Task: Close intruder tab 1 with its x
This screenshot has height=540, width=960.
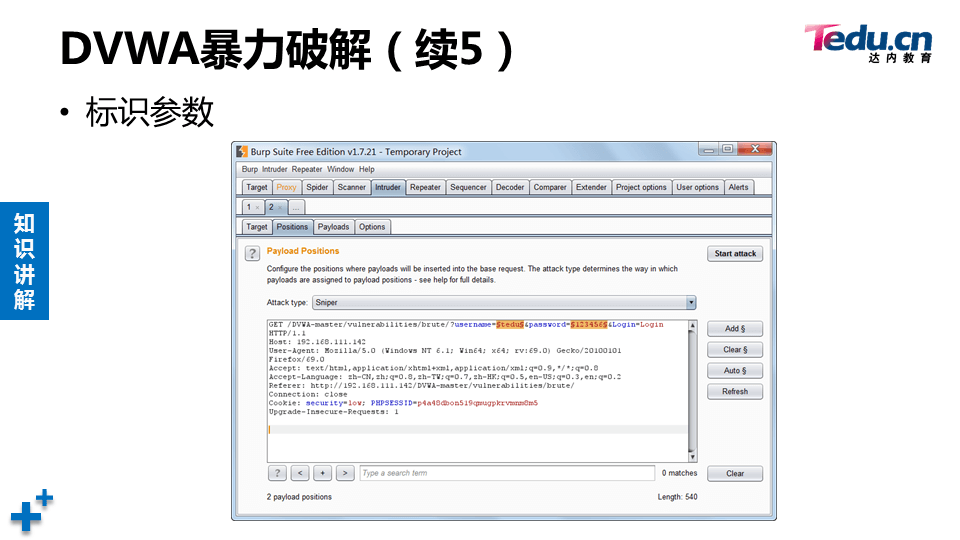Action: (x=257, y=208)
